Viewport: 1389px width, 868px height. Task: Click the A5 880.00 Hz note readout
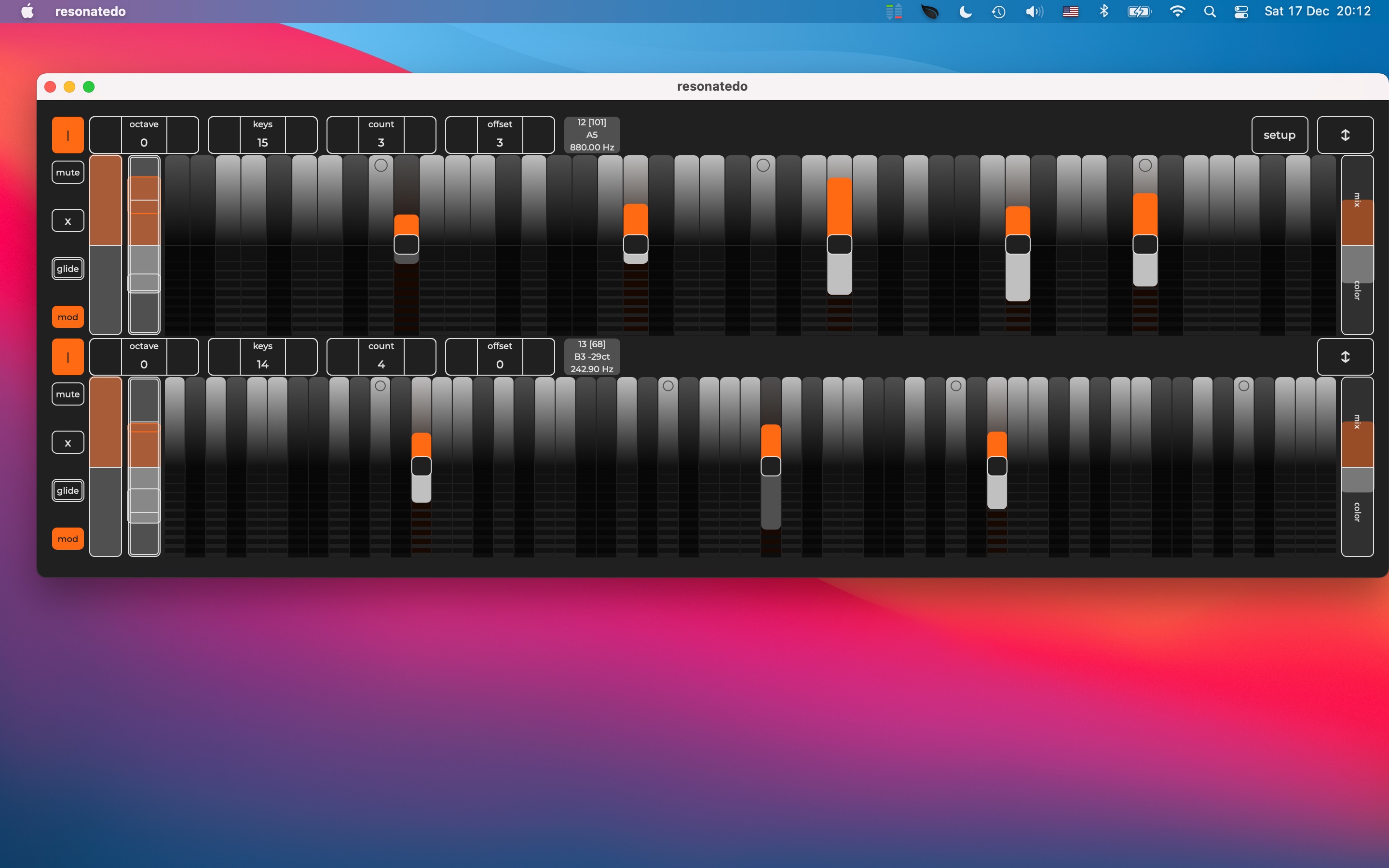[592, 135]
